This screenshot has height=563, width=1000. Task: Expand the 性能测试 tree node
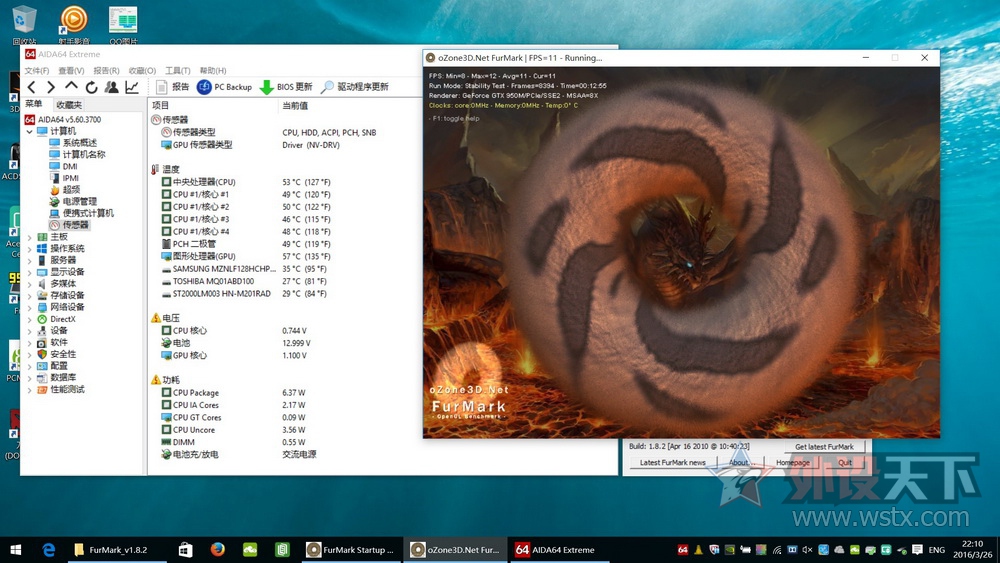(29, 390)
